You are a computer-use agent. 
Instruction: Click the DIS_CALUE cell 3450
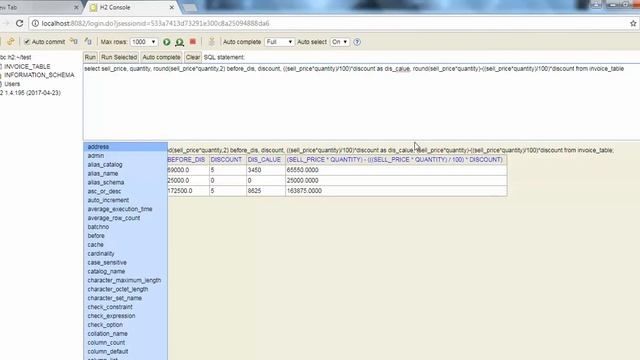click(266, 170)
